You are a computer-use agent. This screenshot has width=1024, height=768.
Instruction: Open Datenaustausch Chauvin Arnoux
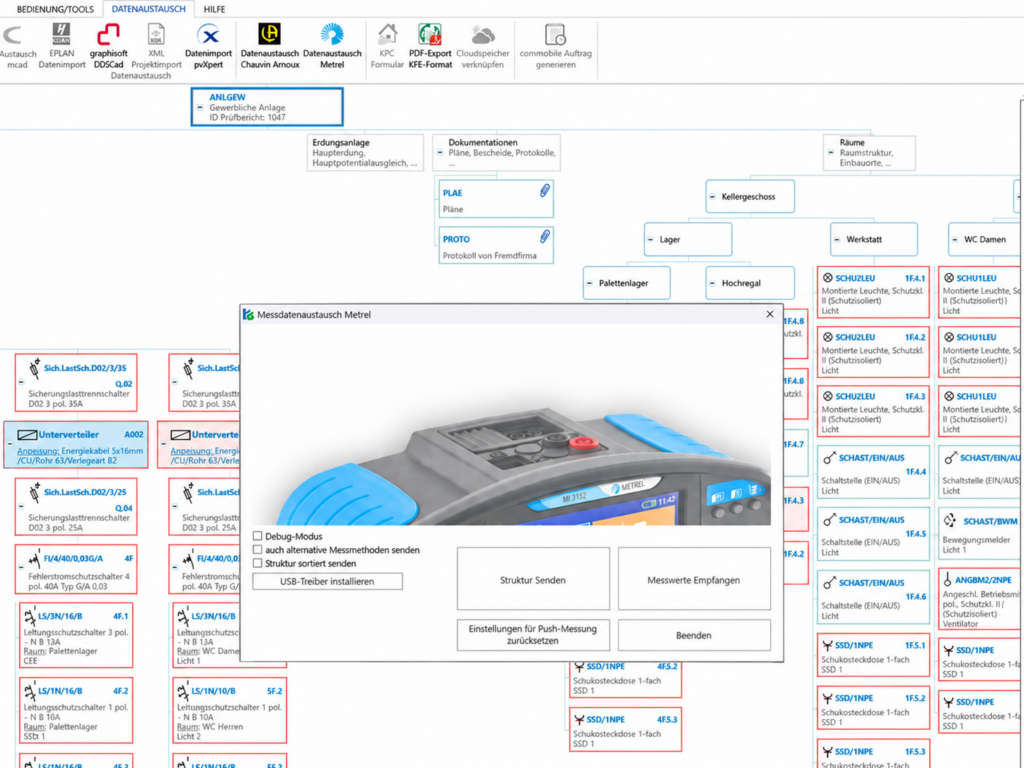point(270,46)
